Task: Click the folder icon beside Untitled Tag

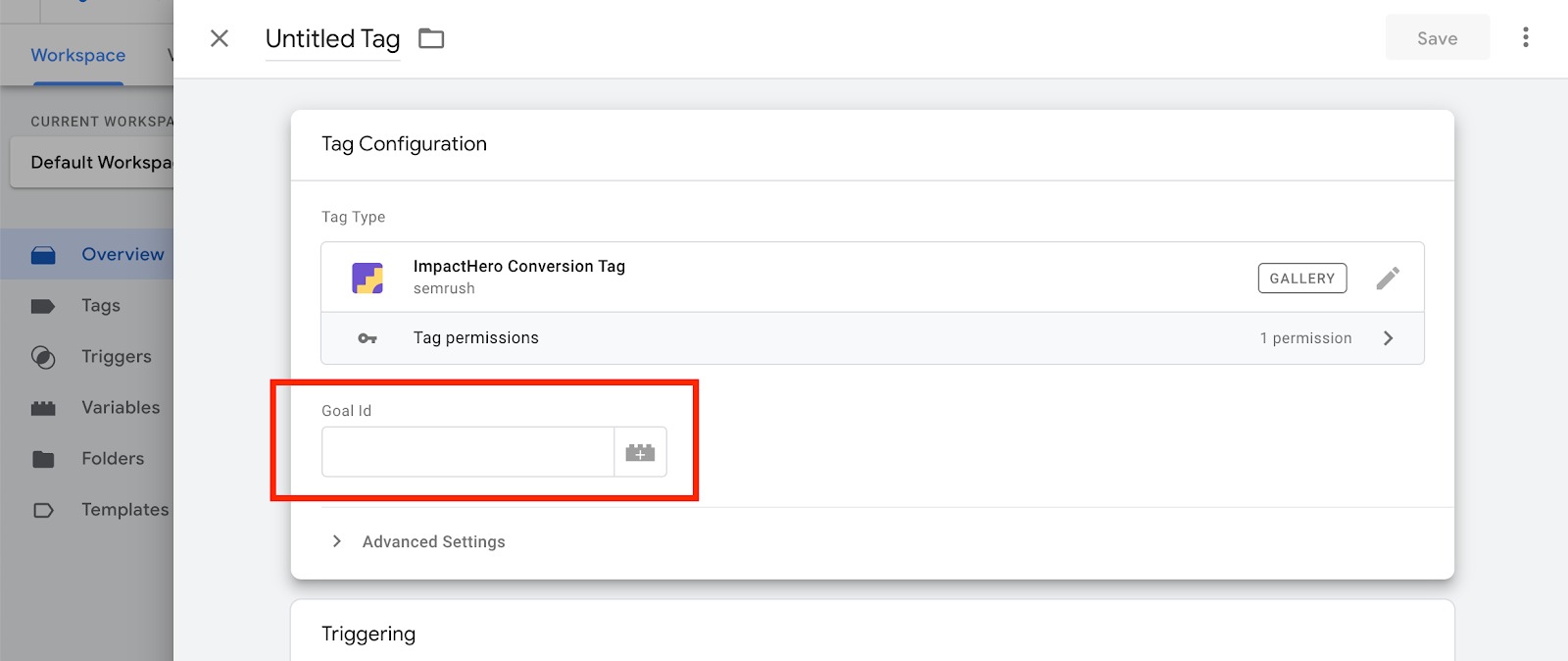Action: click(x=431, y=38)
